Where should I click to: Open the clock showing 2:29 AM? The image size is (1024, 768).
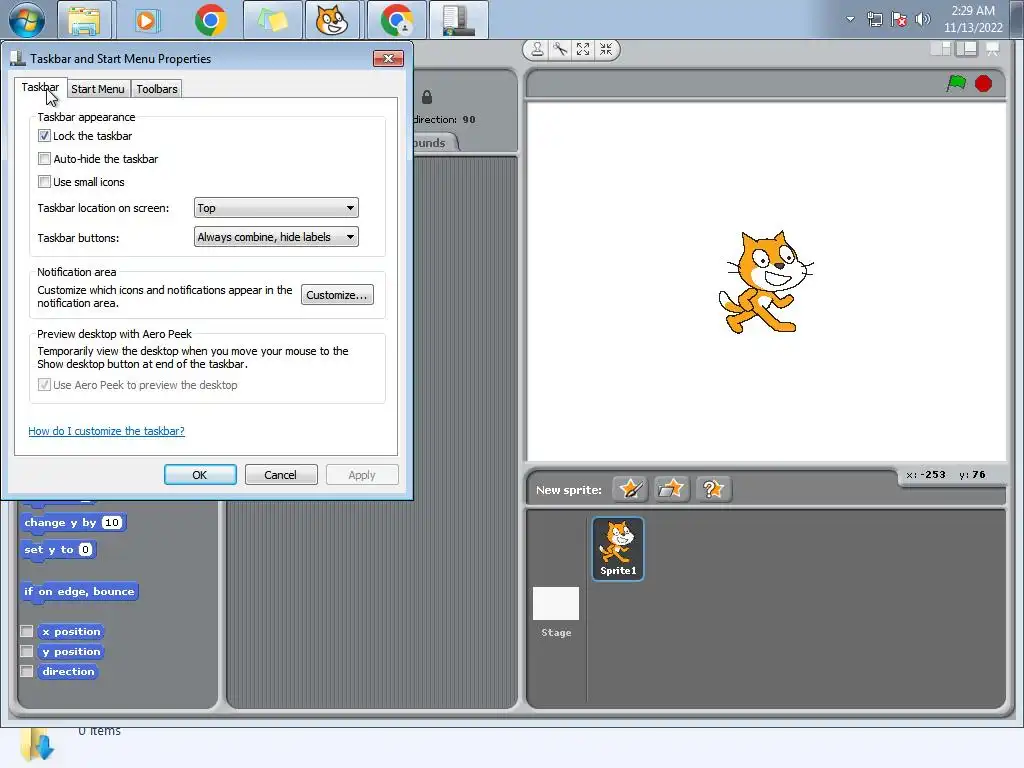[972, 19]
